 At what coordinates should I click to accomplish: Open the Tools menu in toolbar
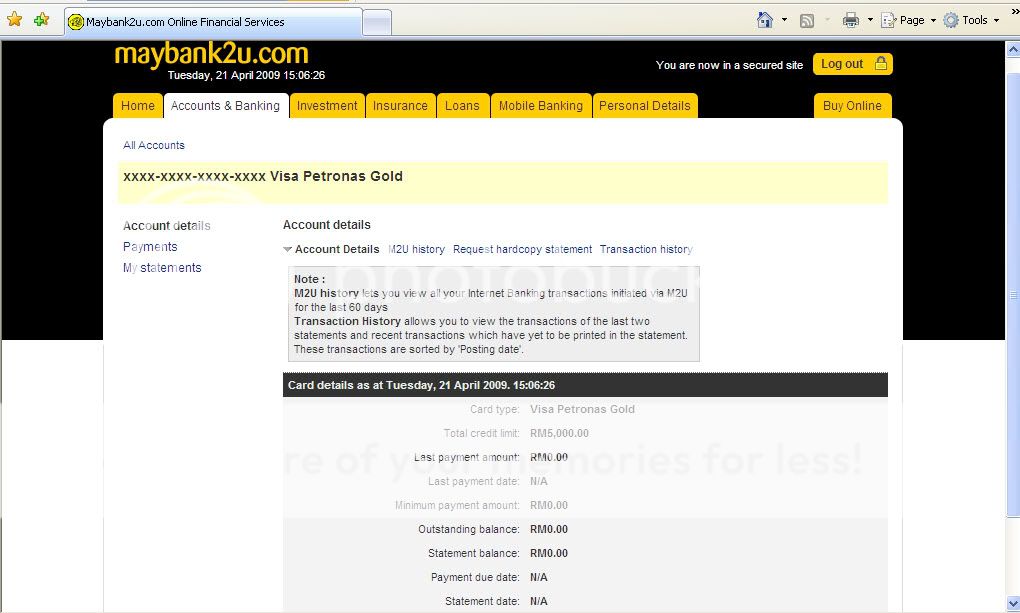970,20
